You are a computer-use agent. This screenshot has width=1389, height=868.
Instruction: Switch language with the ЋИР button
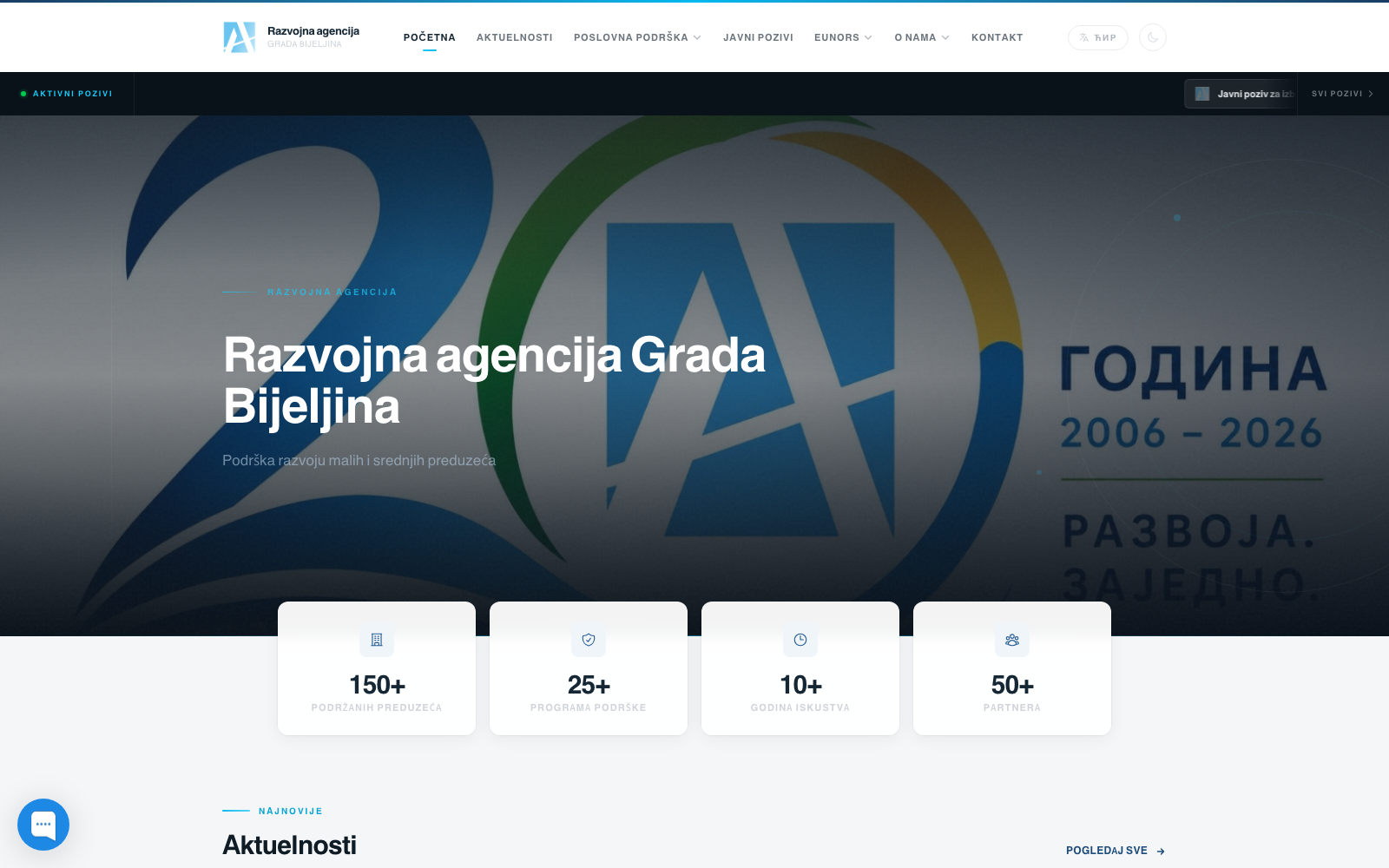pos(1098,37)
